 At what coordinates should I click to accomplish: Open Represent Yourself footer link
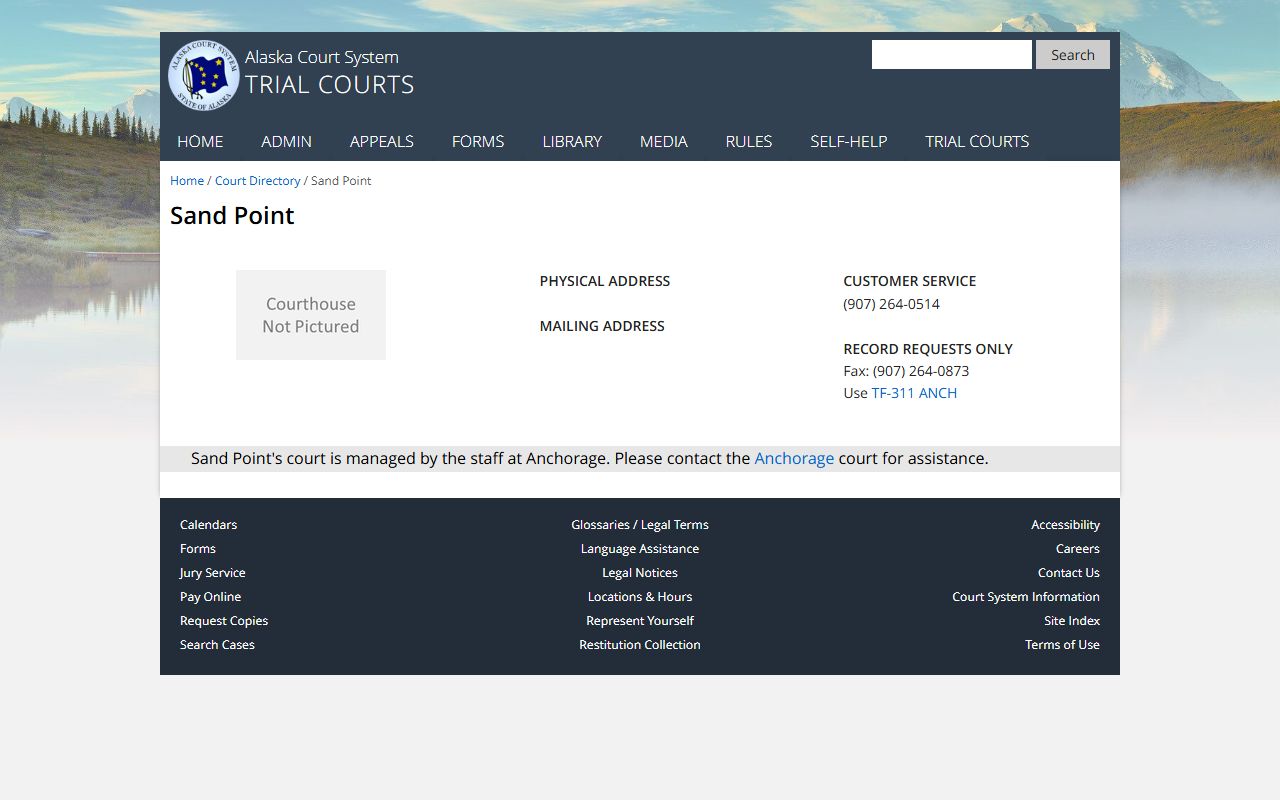coord(640,621)
